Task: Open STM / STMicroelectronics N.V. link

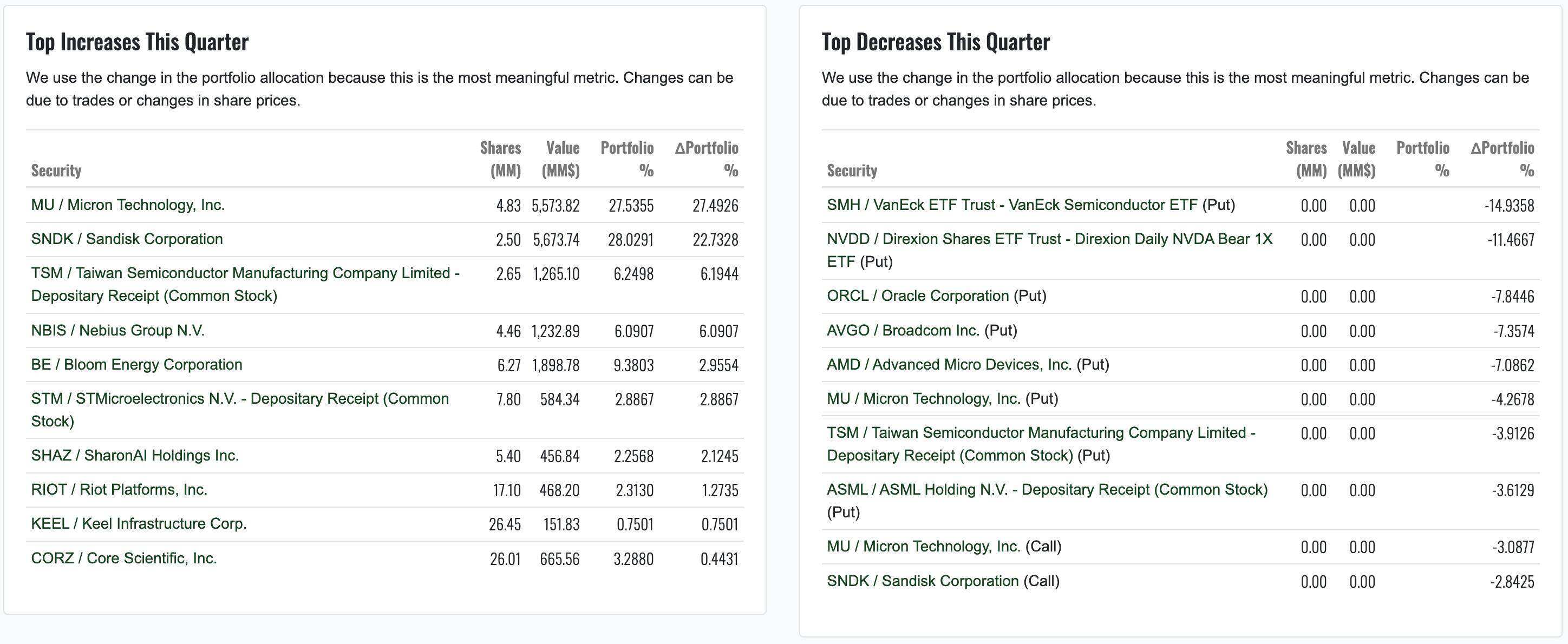Action: 240,410
